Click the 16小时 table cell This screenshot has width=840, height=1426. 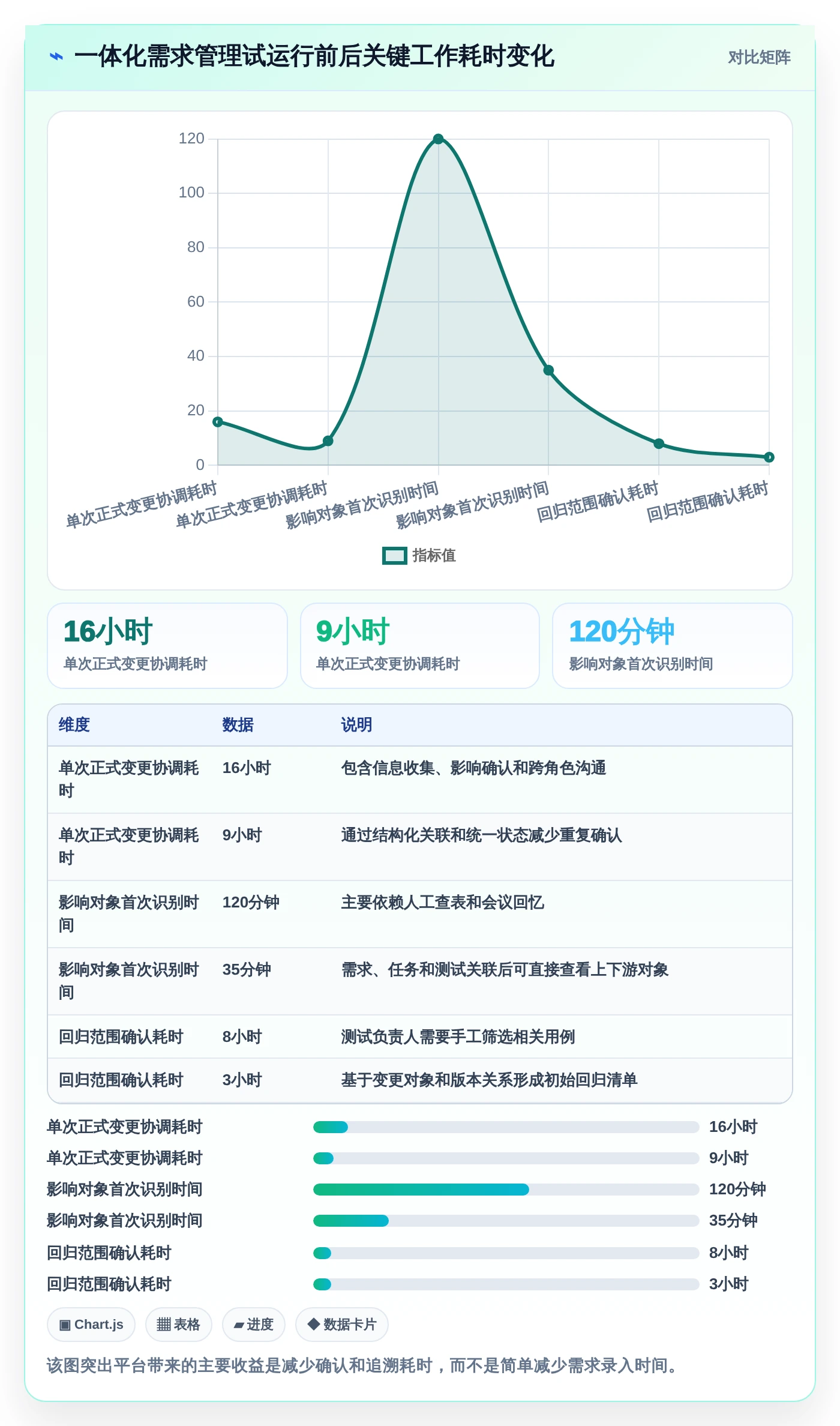click(x=247, y=768)
